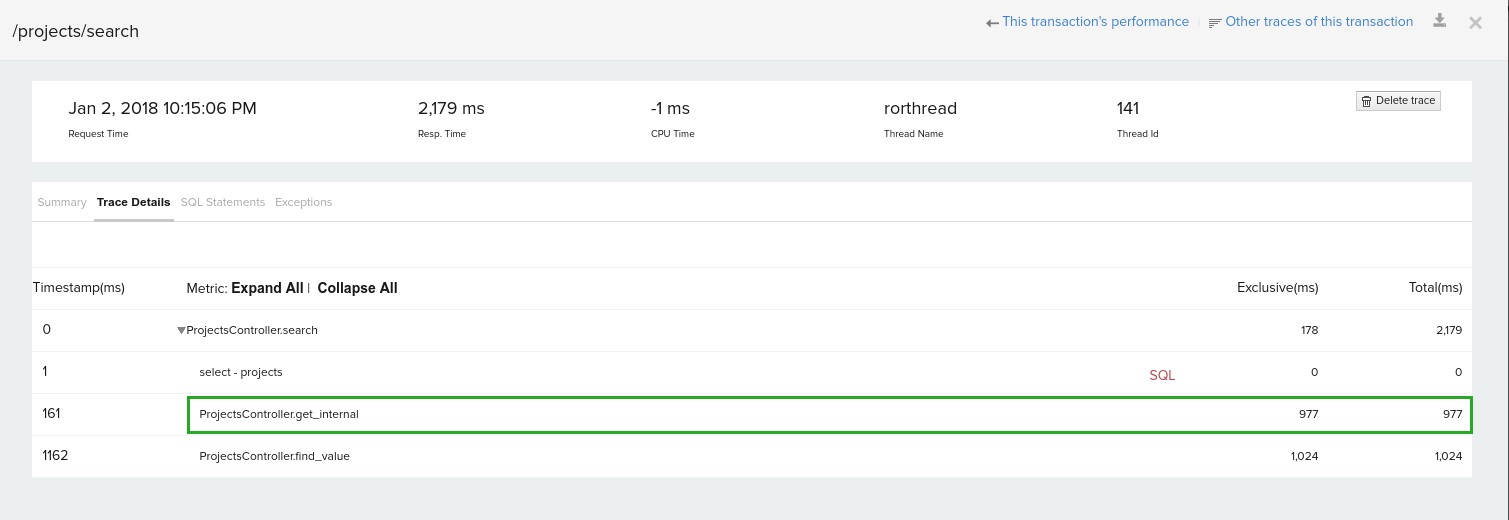Close the trace details panel

[x=1475, y=22]
